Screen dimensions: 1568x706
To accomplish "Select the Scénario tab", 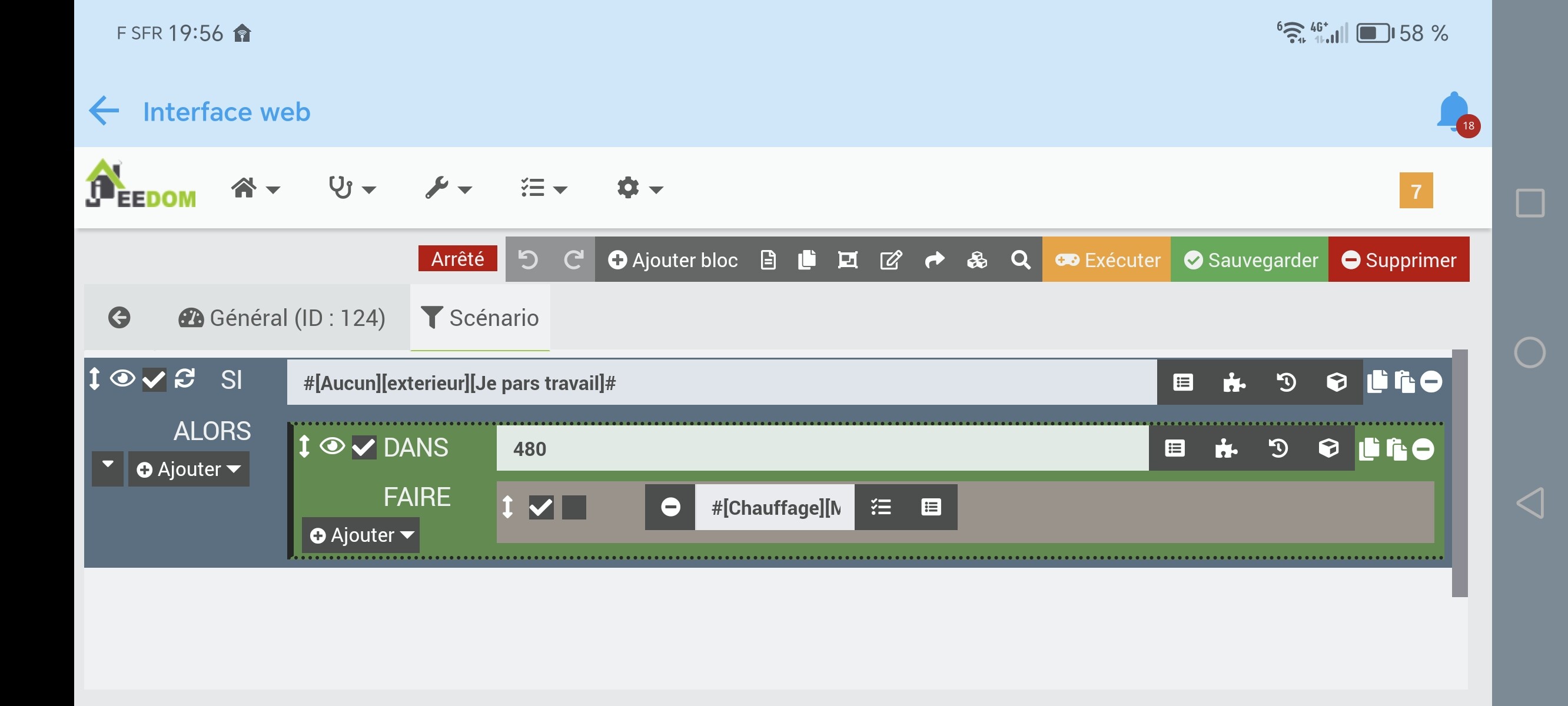I will click(x=480, y=318).
